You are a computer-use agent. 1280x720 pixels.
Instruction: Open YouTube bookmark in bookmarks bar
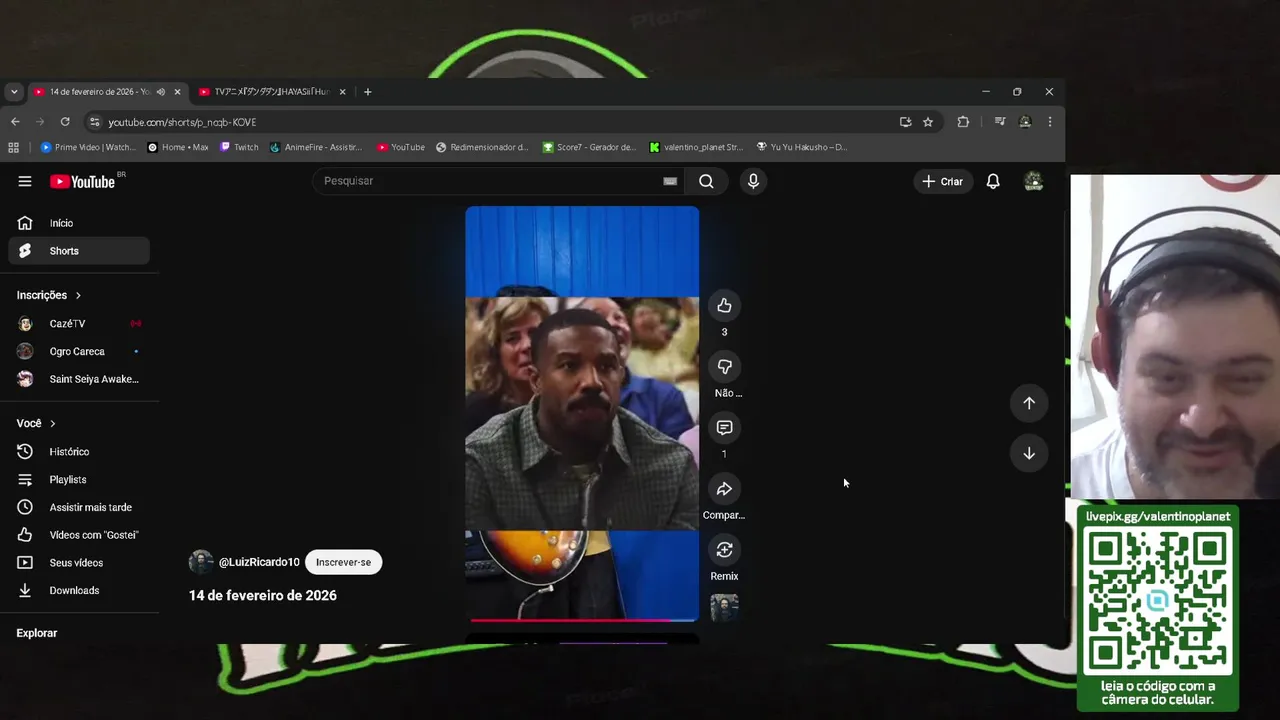click(x=401, y=147)
